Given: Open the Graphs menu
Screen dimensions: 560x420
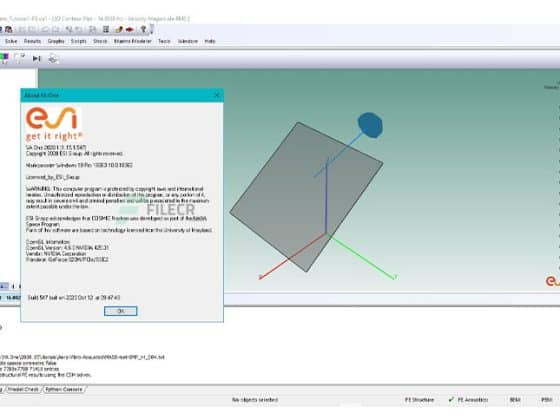Looking at the screenshot, I should [56, 41].
